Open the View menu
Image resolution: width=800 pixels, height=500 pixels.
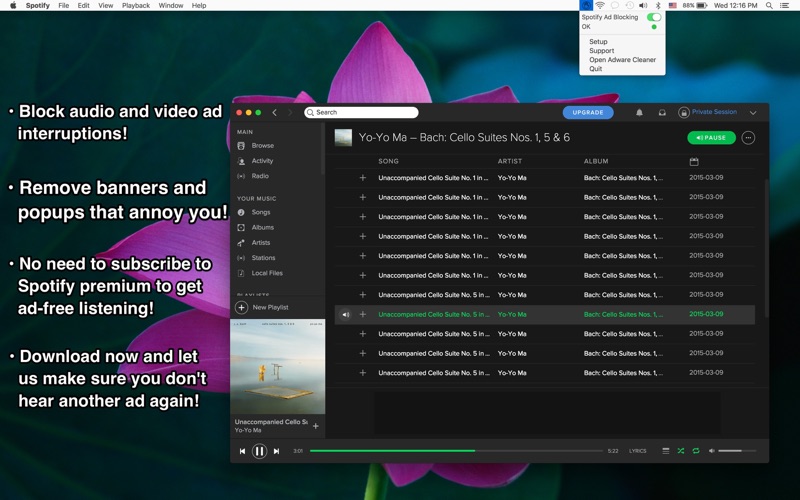(x=106, y=6)
